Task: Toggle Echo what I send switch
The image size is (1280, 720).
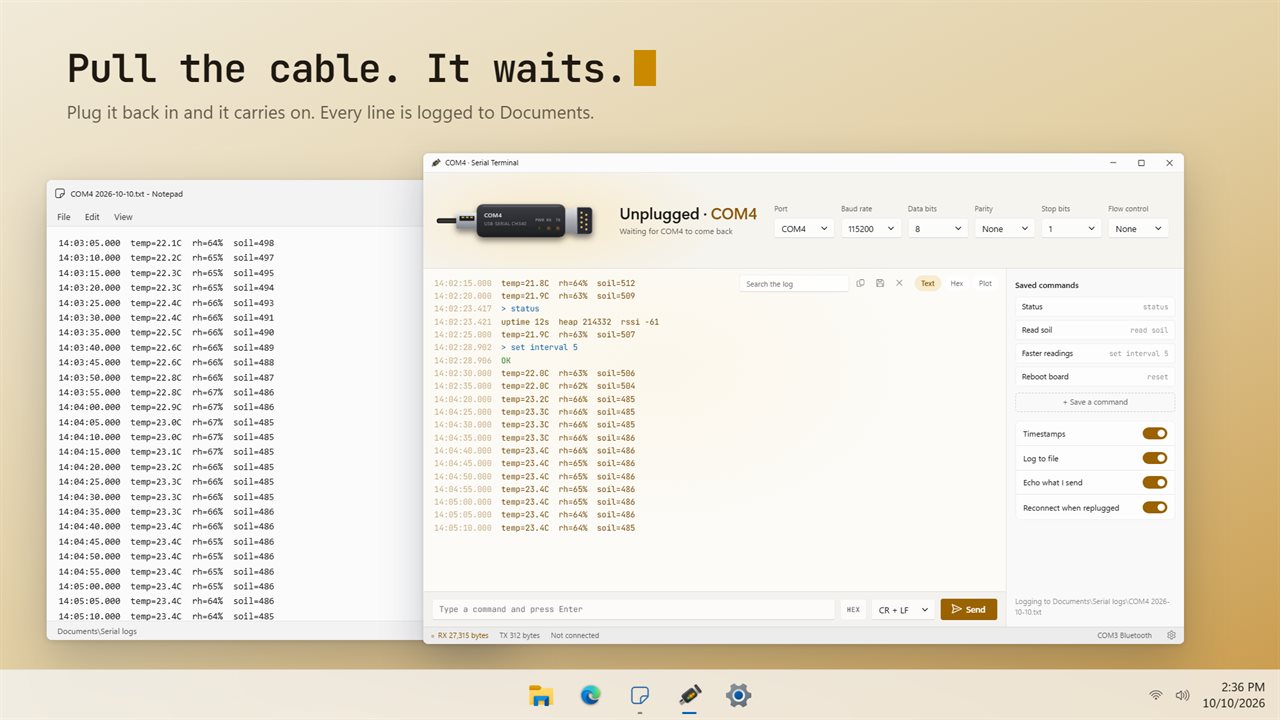Action: [1155, 482]
